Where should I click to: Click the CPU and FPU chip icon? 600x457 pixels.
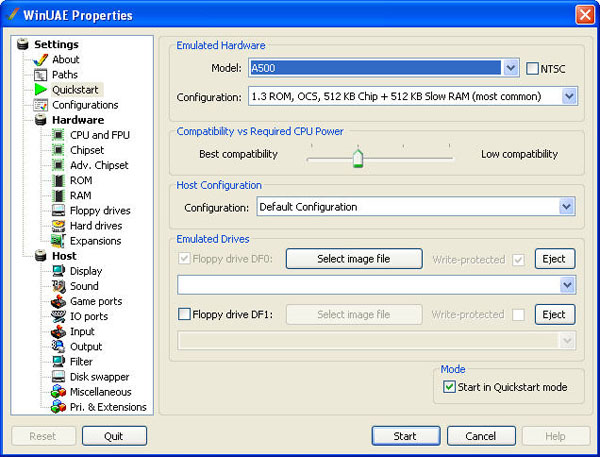coord(58,135)
